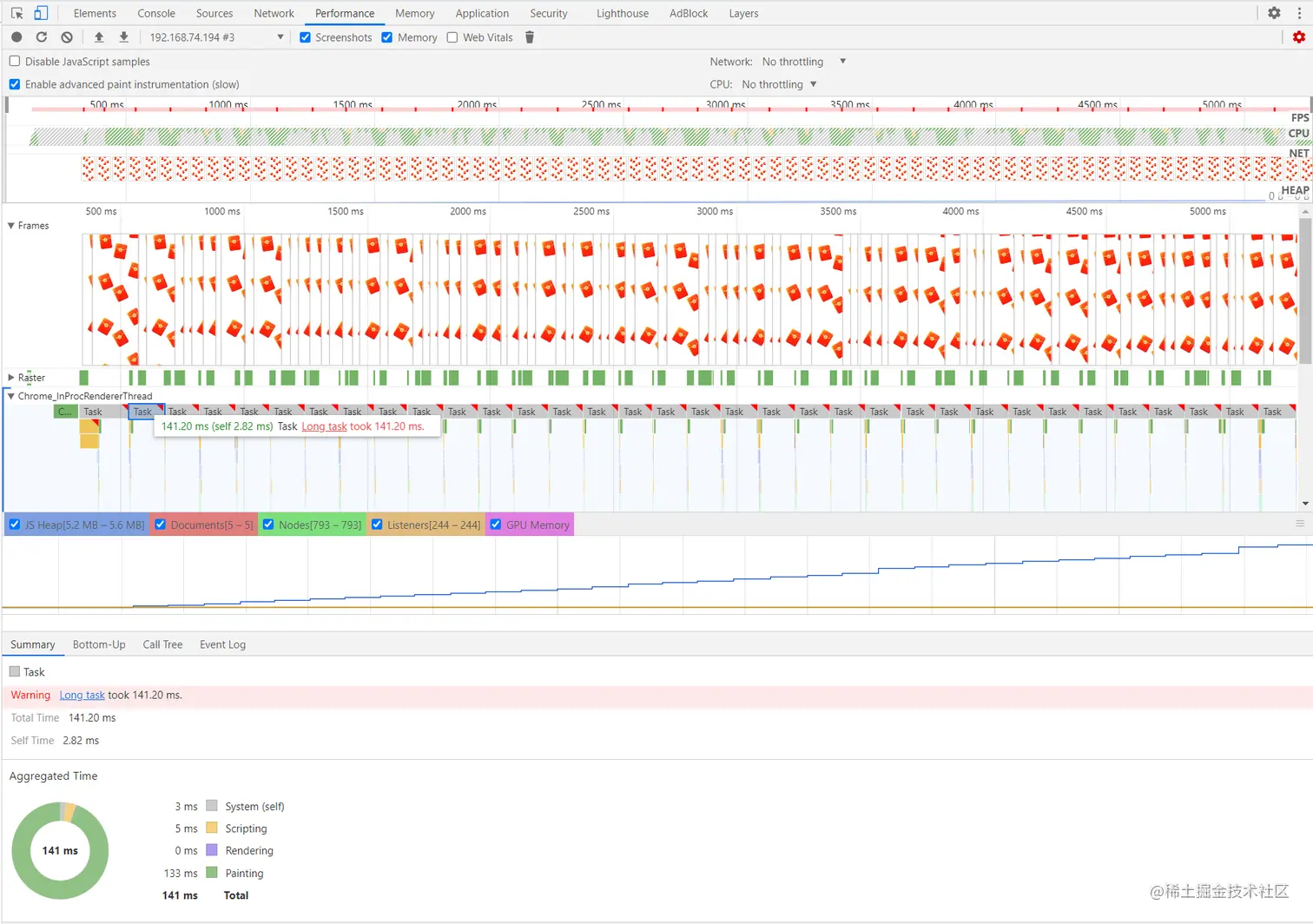
Task: Click the flame chart scrollbar down arrow
Action: click(1305, 504)
